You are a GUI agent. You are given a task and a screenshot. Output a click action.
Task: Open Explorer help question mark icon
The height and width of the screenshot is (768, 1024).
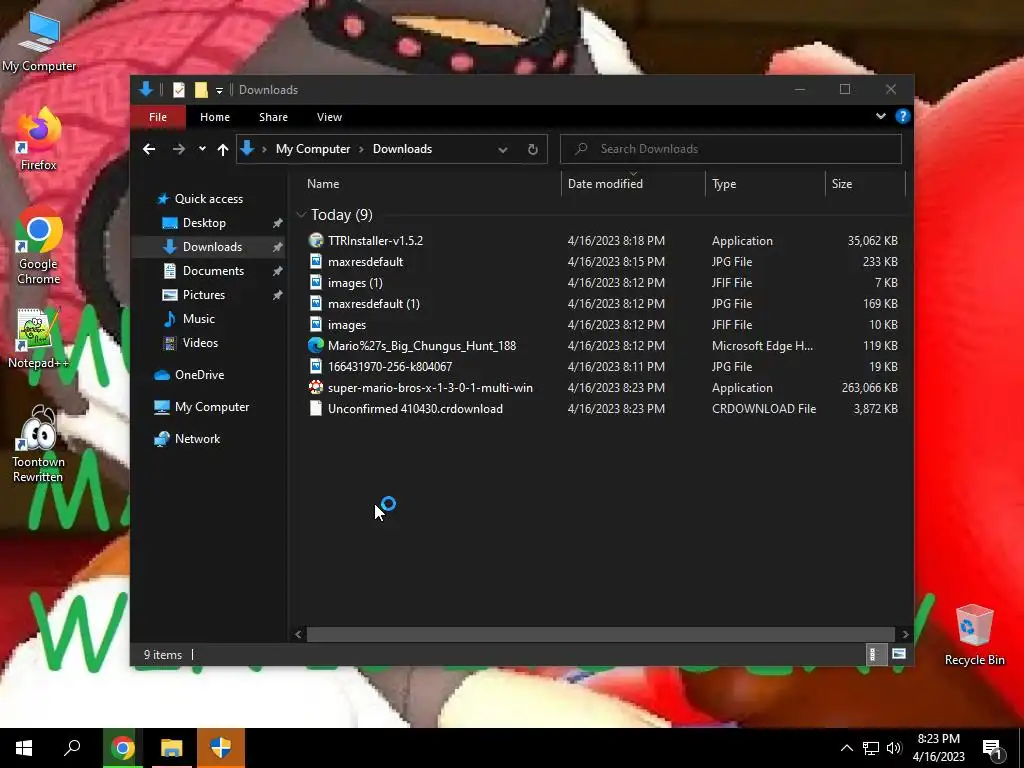pyautogui.click(x=903, y=116)
